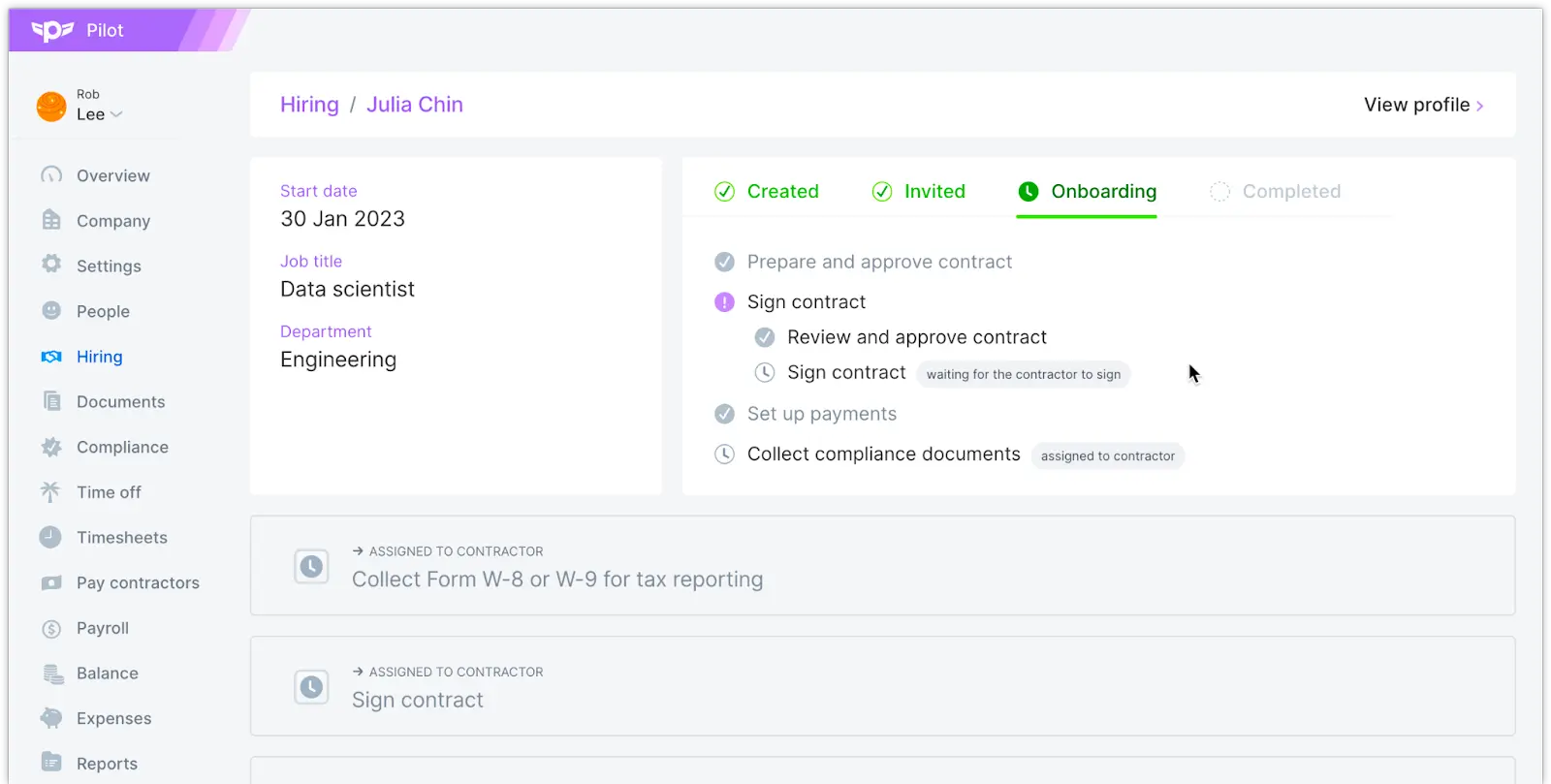Click the Set up payments checkmark
The image size is (1551, 784).
click(x=724, y=414)
